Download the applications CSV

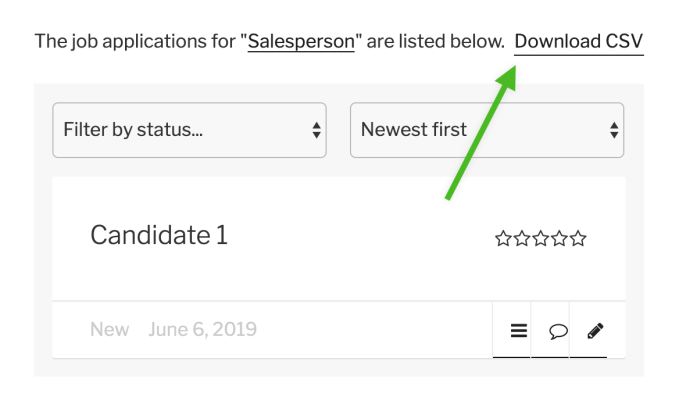[x=579, y=42]
